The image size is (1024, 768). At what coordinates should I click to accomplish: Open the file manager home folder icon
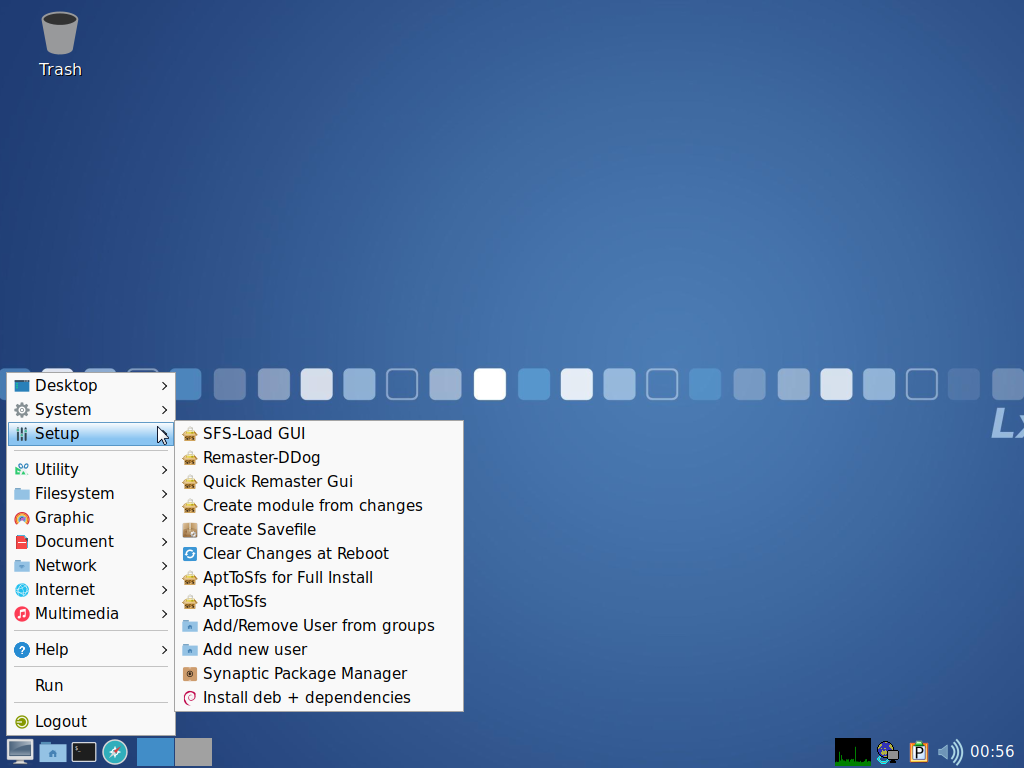pos(53,751)
